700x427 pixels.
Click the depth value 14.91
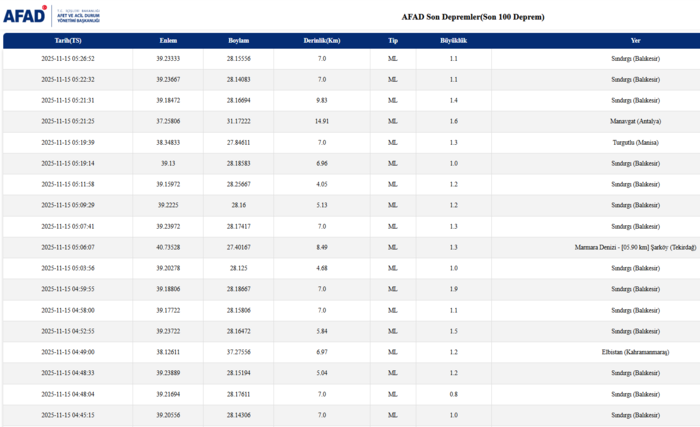pos(322,121)
